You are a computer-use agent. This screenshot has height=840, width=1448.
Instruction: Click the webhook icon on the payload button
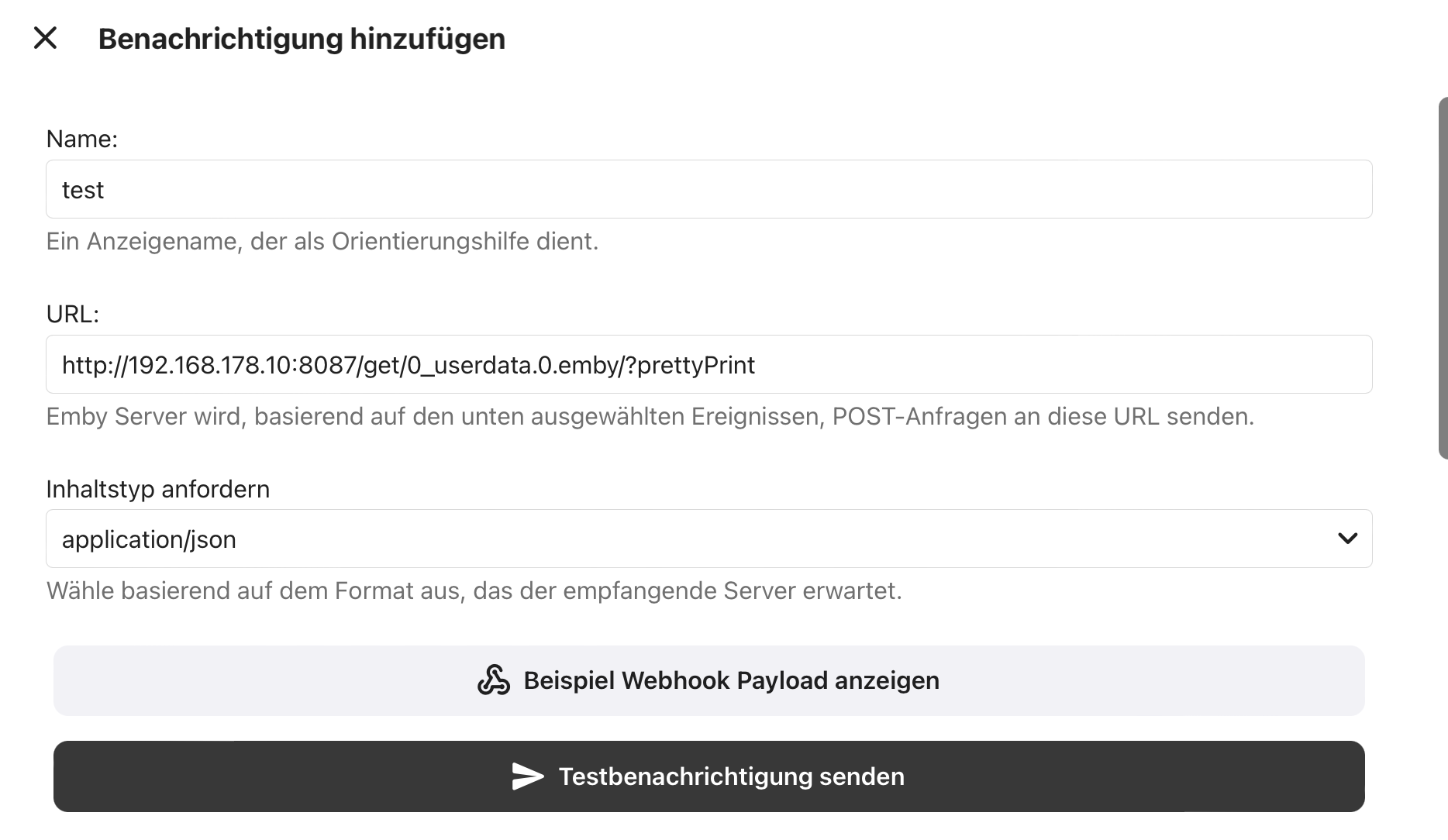[x=494, y=680]
